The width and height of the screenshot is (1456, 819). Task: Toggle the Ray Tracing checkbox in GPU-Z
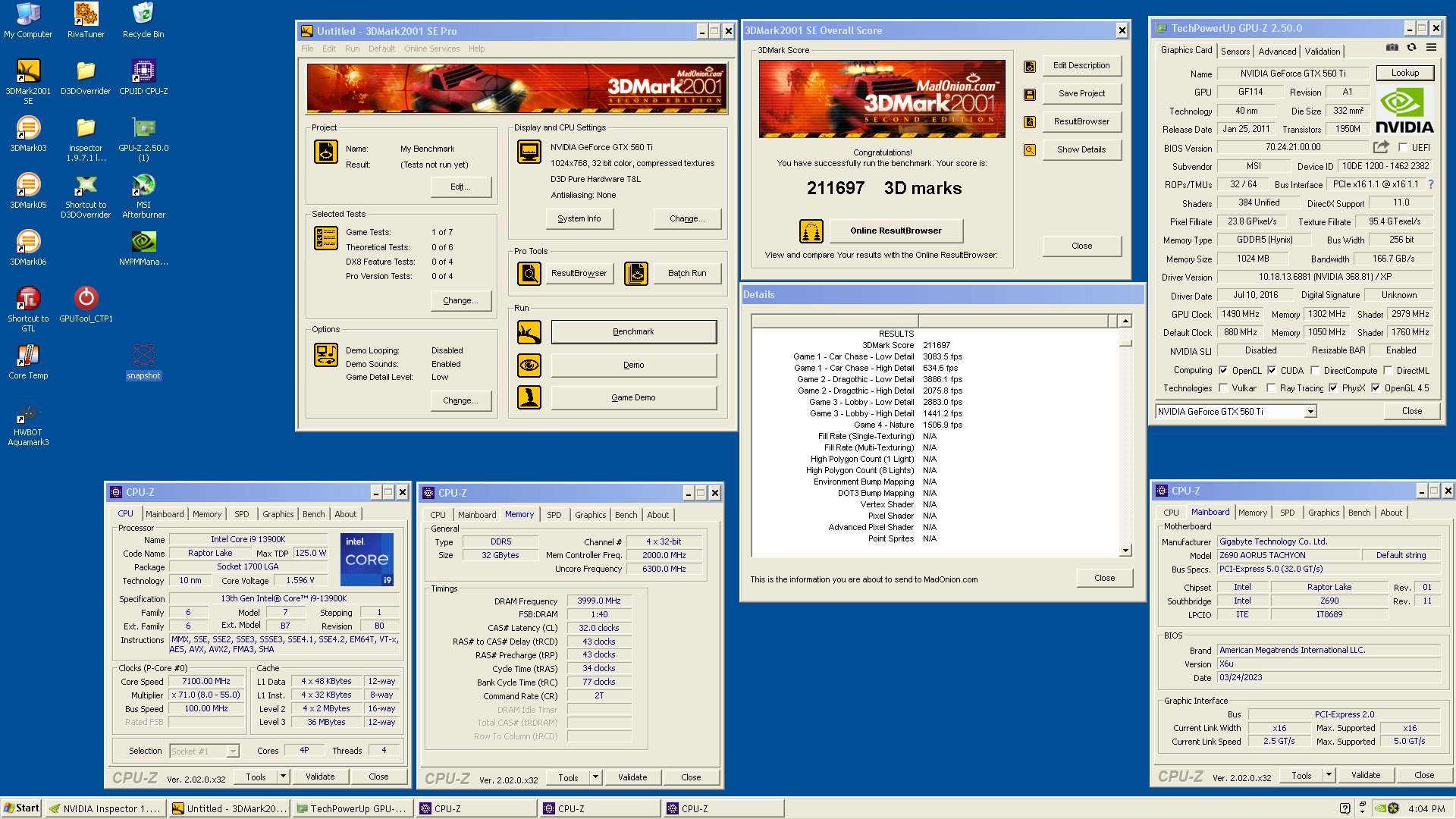(x=1271, y=388)
